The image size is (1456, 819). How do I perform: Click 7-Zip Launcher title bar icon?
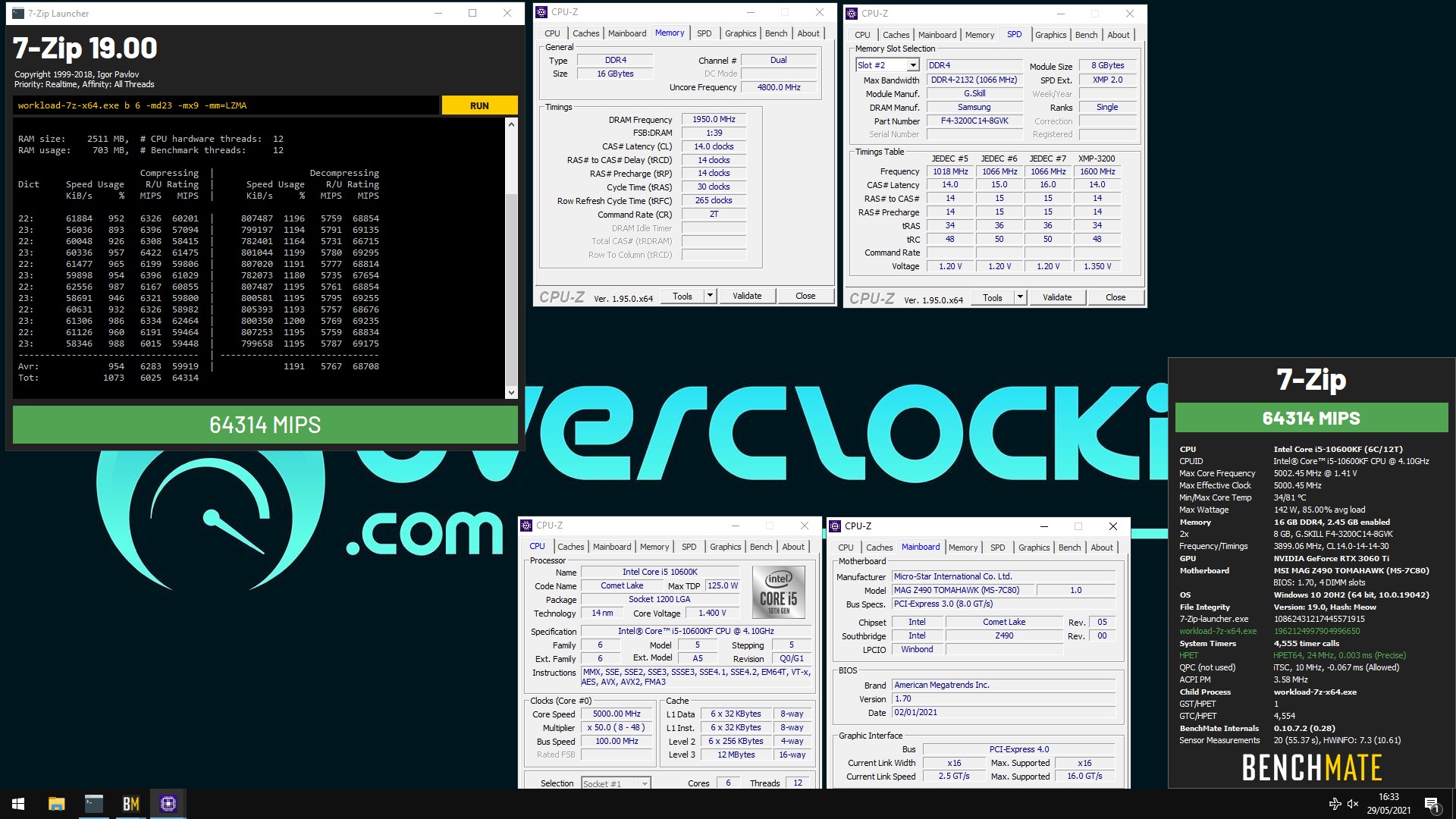(18, 13)
